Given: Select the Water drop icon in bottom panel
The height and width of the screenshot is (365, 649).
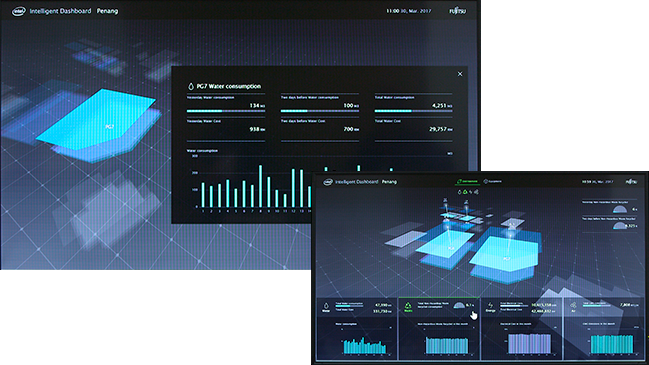Looking at the screenshot, I should [x=326, y=306].
